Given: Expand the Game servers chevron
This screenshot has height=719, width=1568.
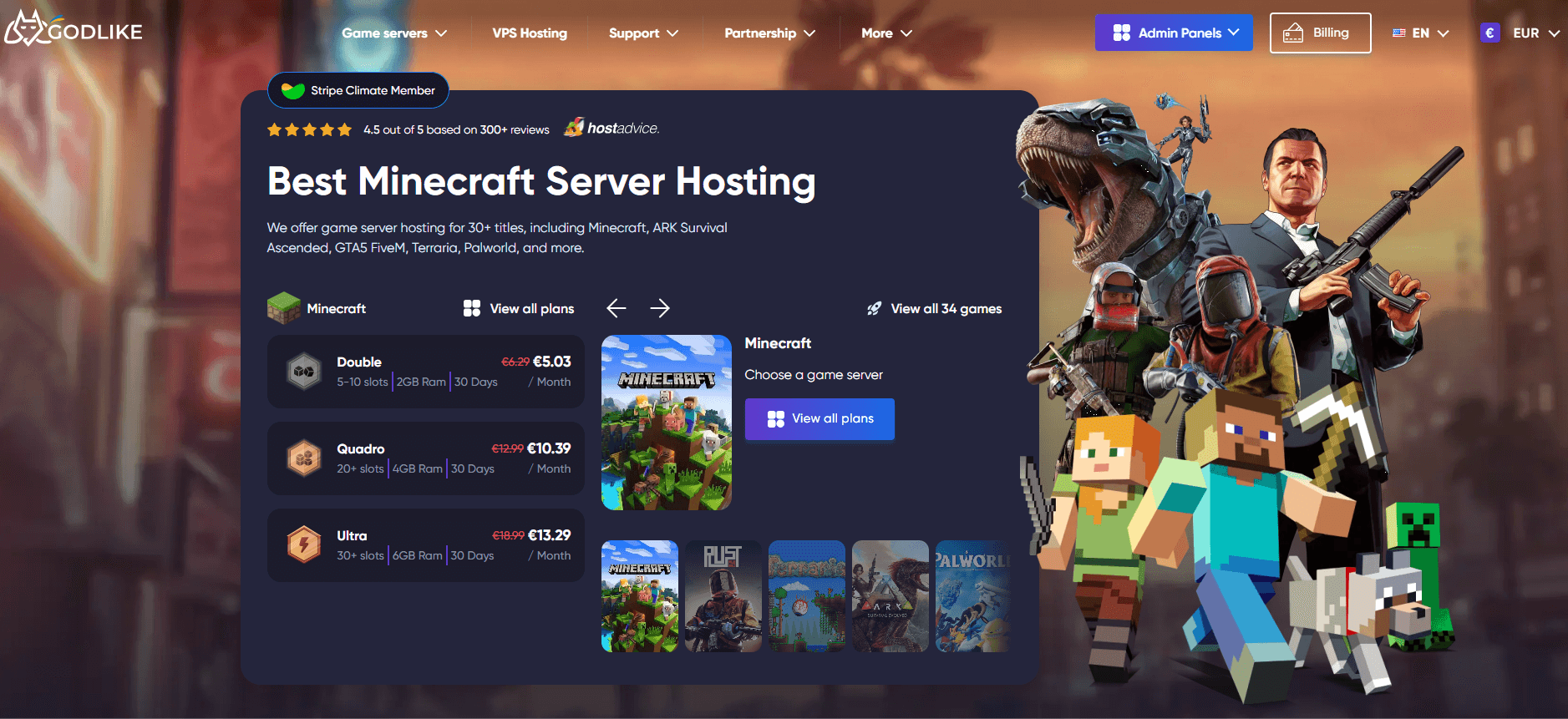Looking at the screenshot, I should [x=441, y=33].
